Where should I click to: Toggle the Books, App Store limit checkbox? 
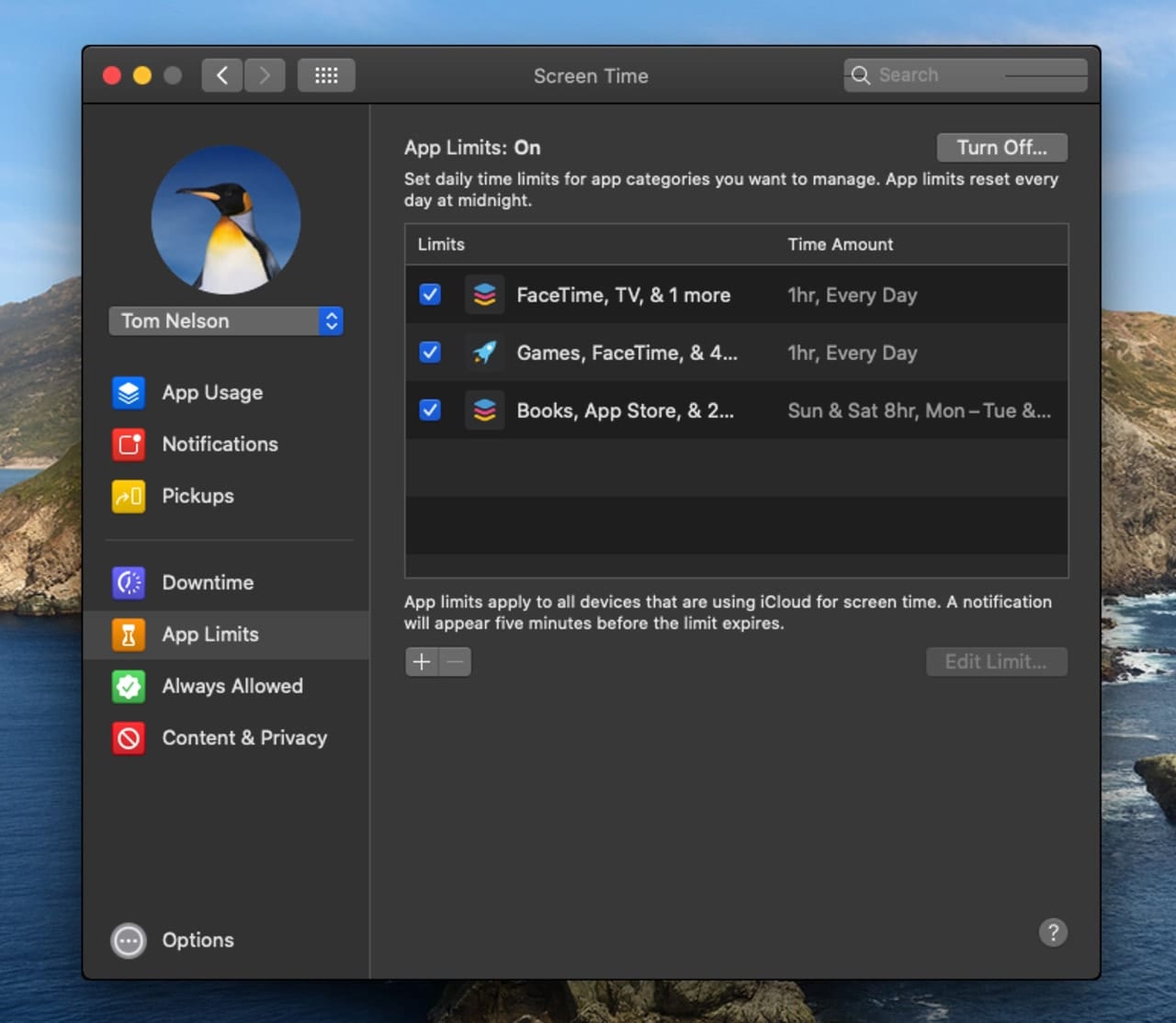point(430,410)
